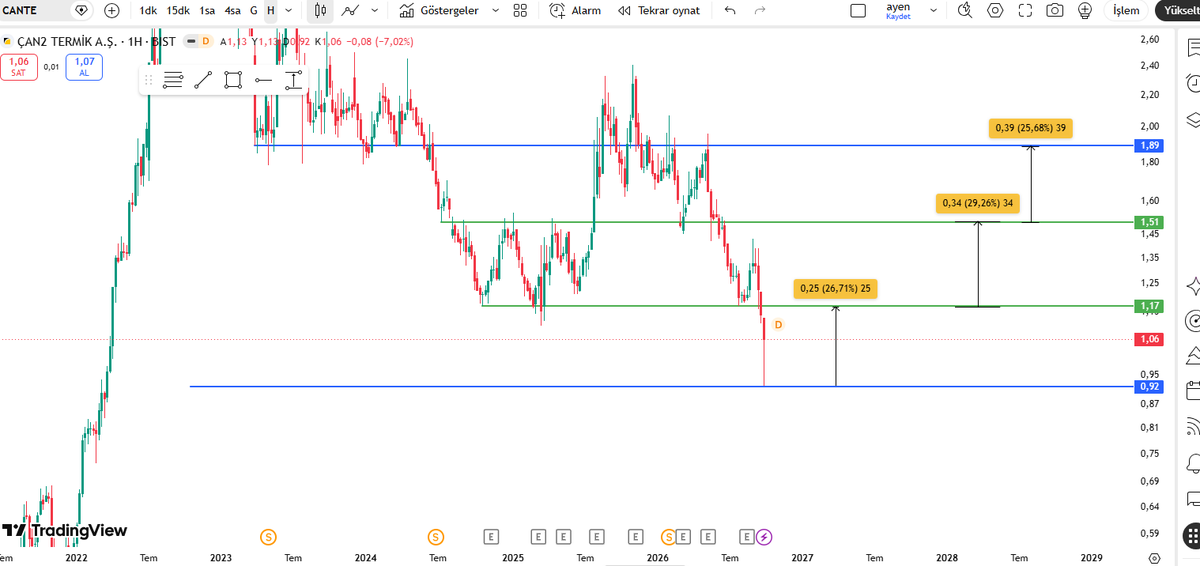Click the ayen Kaydet layout name
The width and height of the screenshot is (1200, 566).
[x=898, y=11]
